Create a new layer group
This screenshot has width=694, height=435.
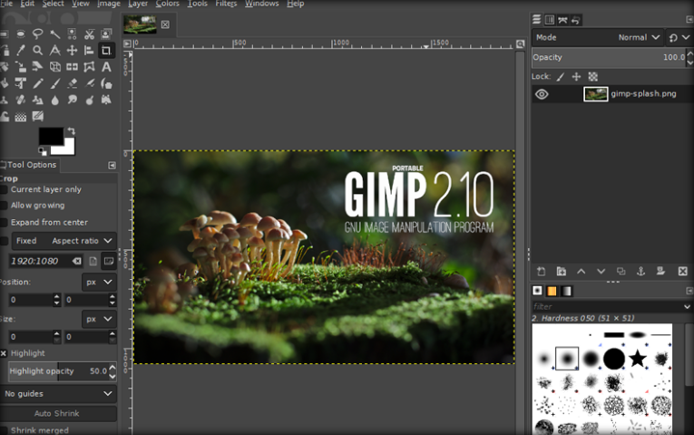point(561,271)
